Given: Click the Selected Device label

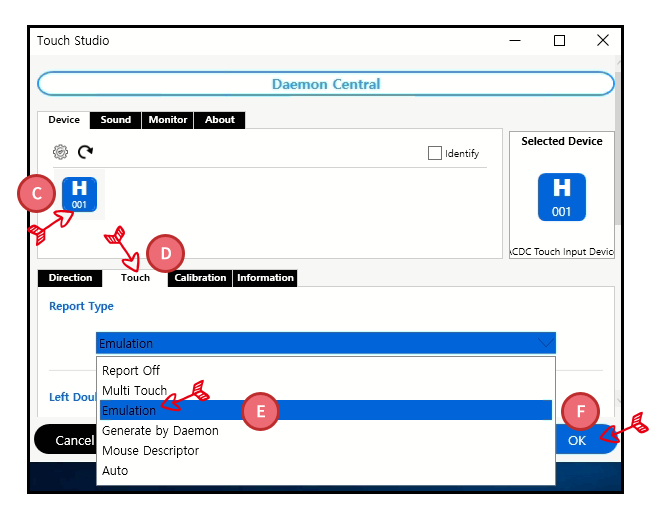Looking at the screenshot, I should click(x=561, y=141).
